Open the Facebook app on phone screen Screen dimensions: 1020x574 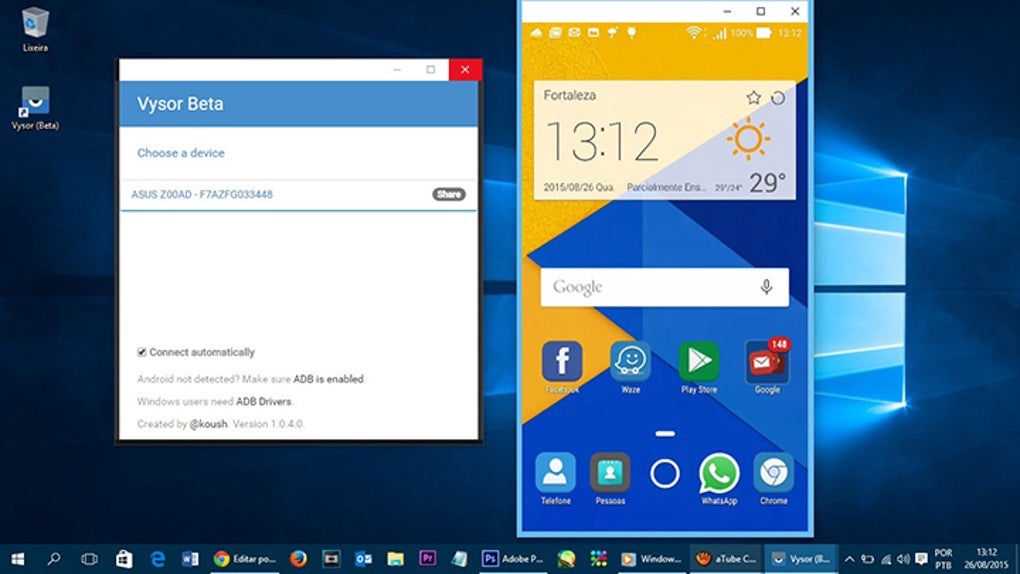click(x=562, y=361)
